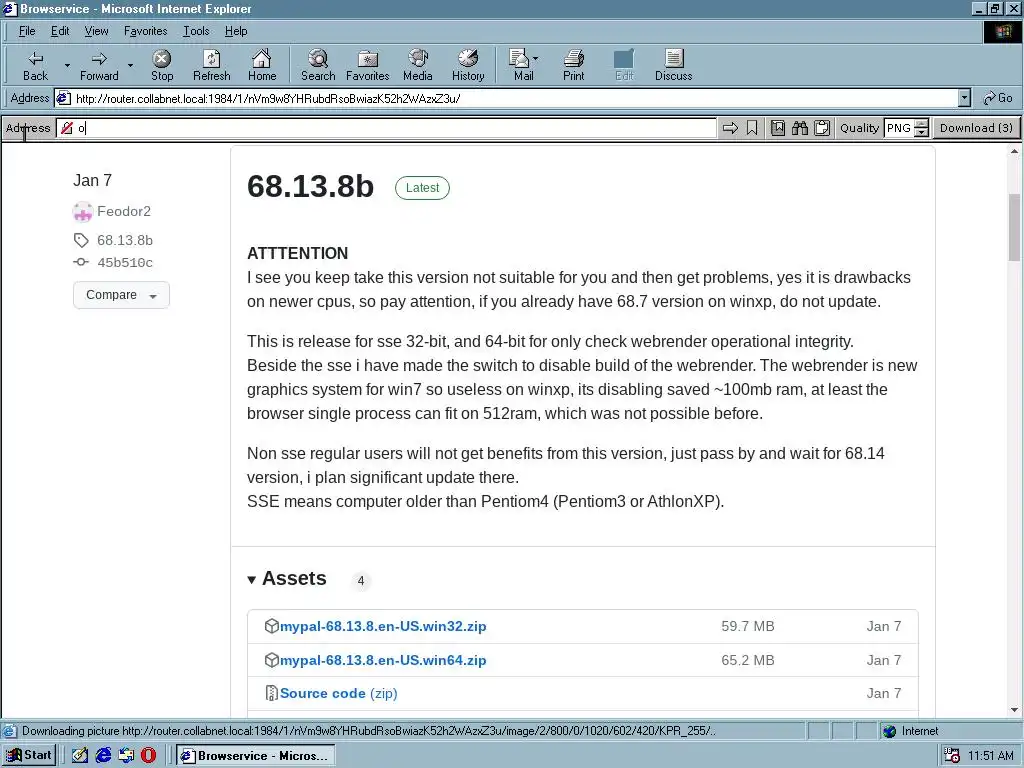Viewport: 1024px width, 768px height.
Task: Open the Help menu
Action: click(x=236, y=31)
